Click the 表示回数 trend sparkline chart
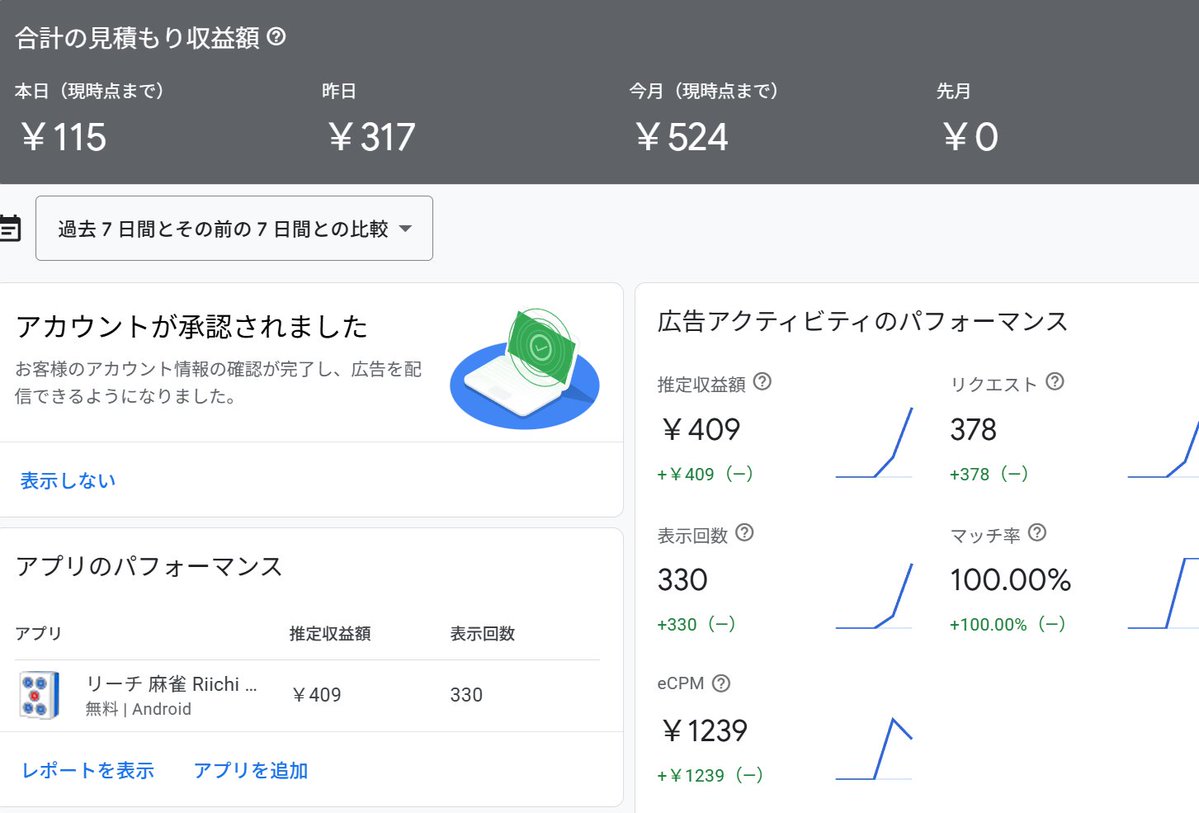 point(874,596)
